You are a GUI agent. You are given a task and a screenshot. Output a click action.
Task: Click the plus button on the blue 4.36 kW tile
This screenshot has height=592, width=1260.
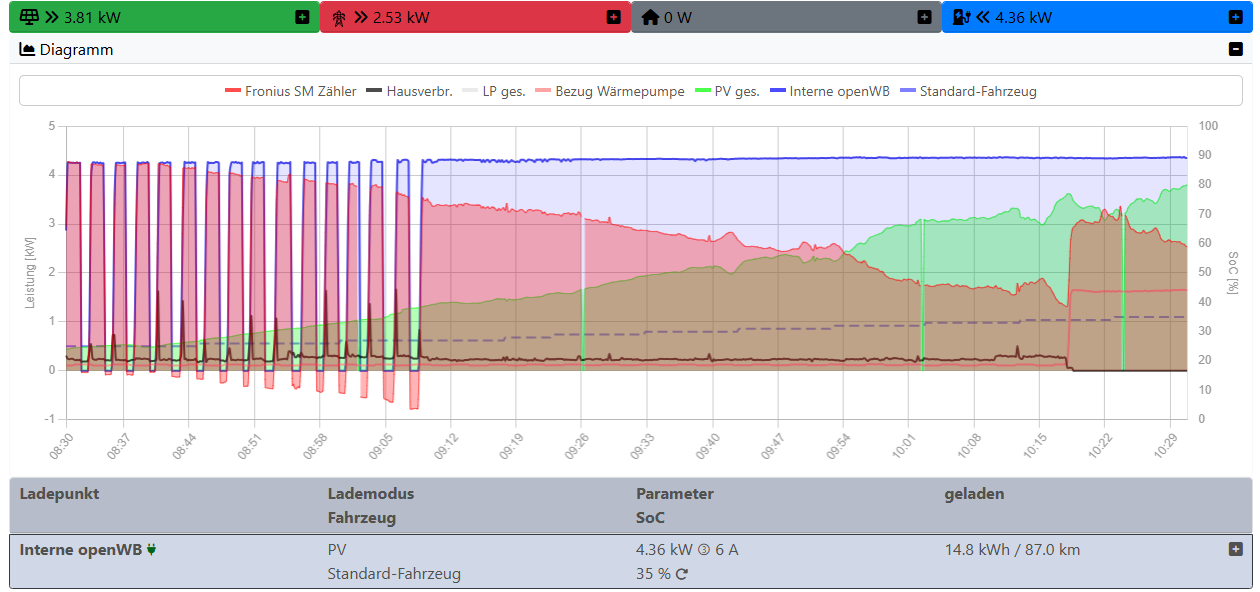pyautogui.click(x=1235, y=17)
